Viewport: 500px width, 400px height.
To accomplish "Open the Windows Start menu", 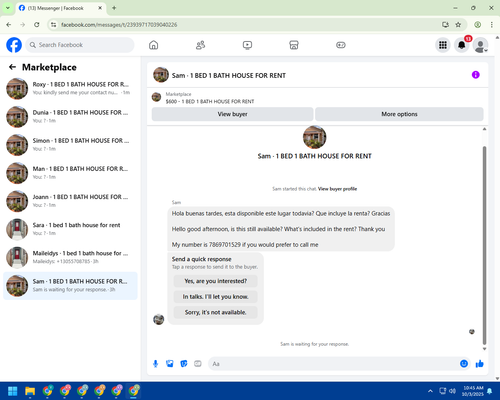I will [x=13, y=391].
